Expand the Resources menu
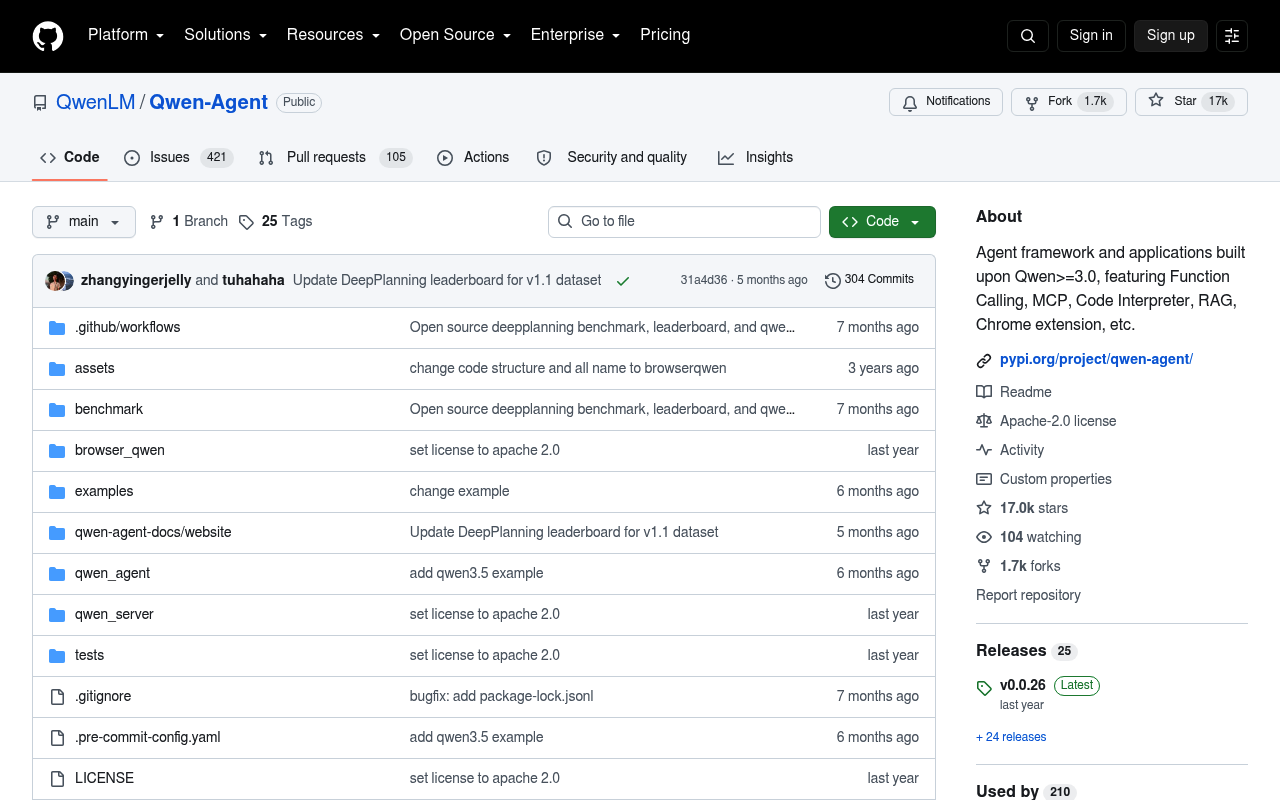The image size is (1280, 800). click(x=333, y=35)
